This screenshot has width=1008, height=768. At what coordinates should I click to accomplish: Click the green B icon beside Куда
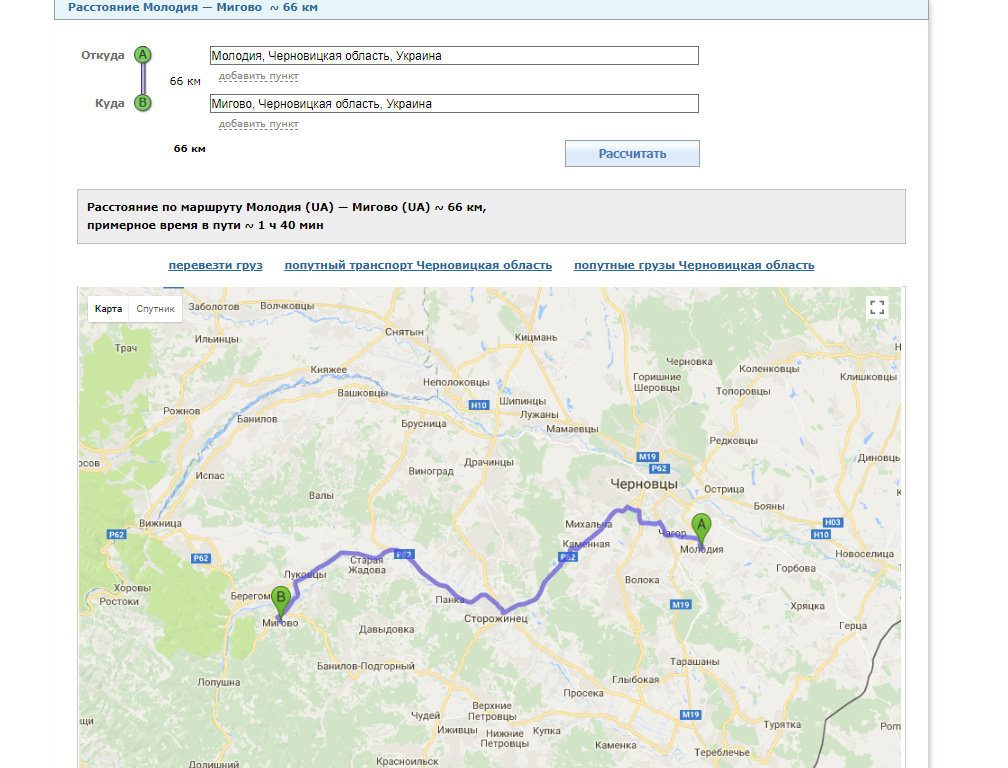click(x=143, y=103)
